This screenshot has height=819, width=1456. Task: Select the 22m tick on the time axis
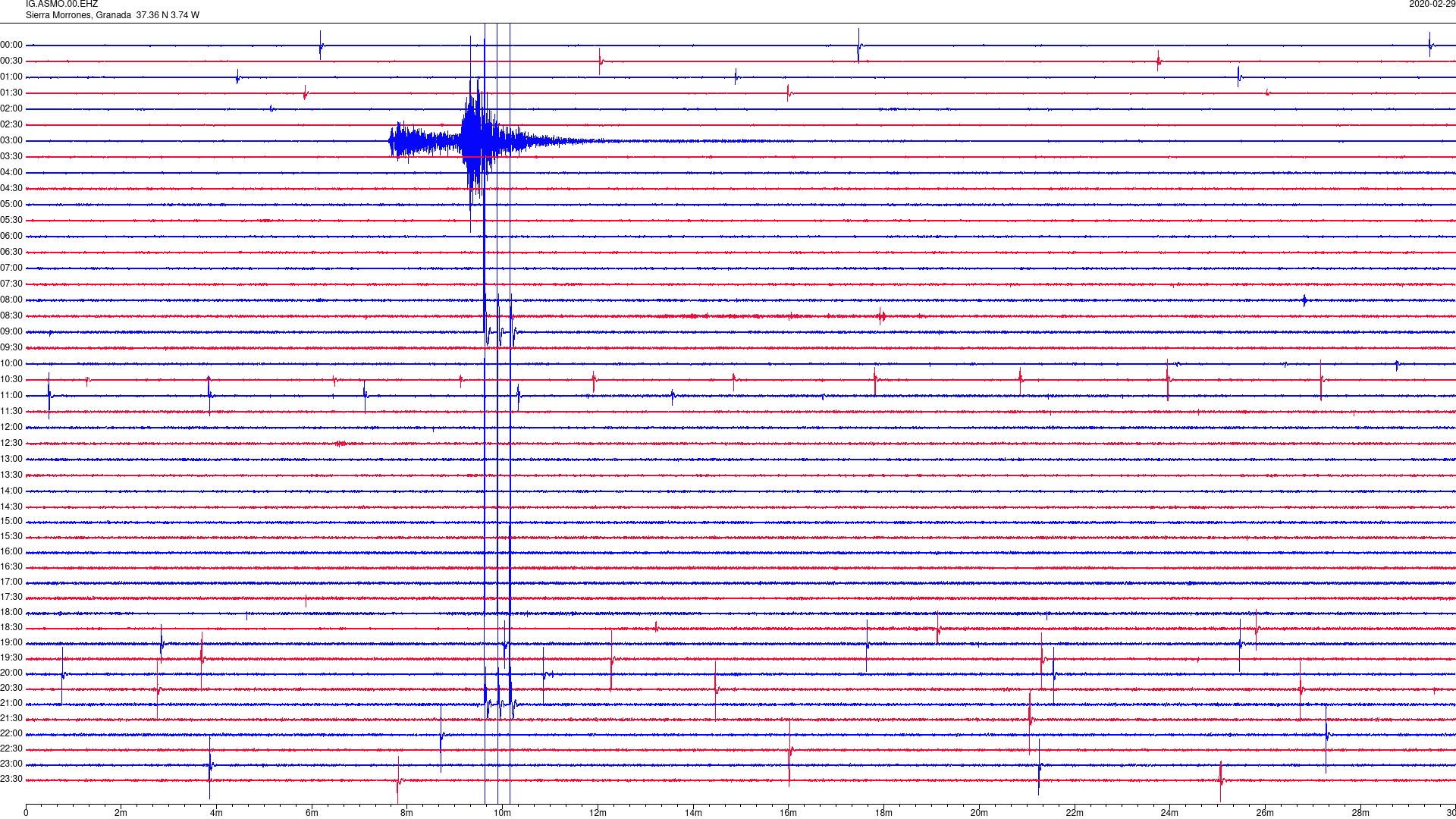pos(1075,813)
